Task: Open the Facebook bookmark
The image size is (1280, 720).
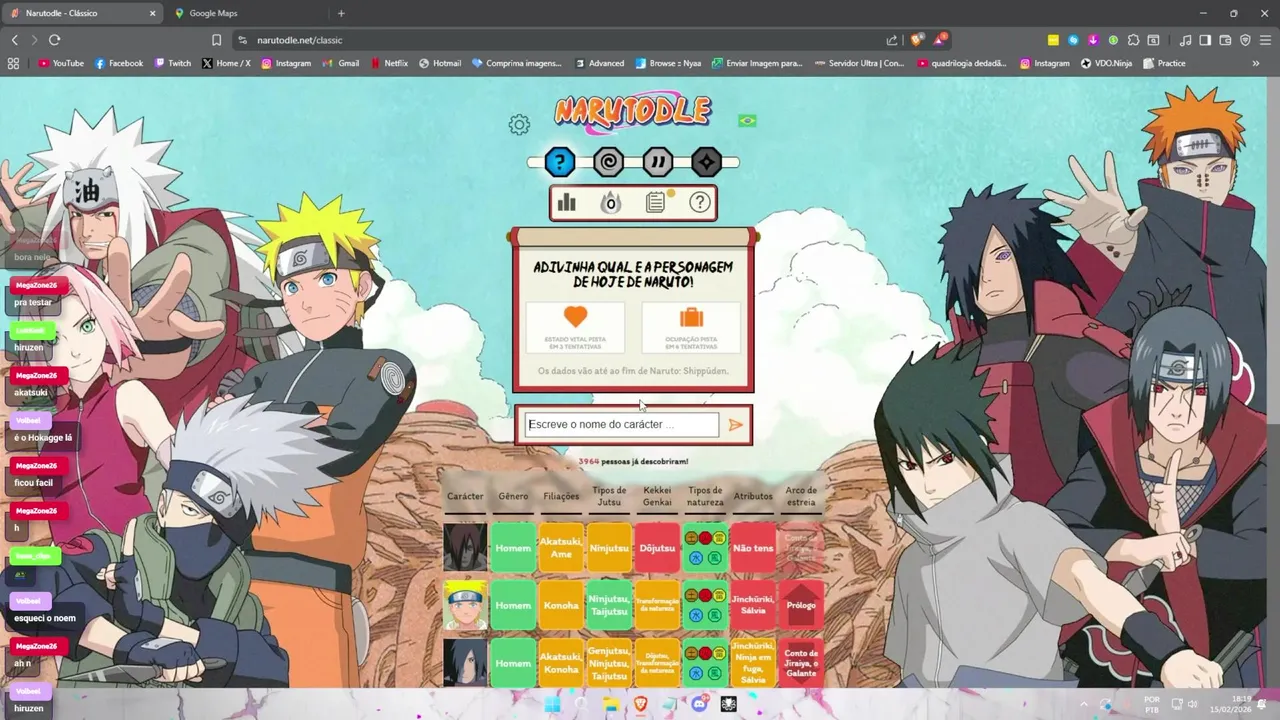Action: pos(119,63)
